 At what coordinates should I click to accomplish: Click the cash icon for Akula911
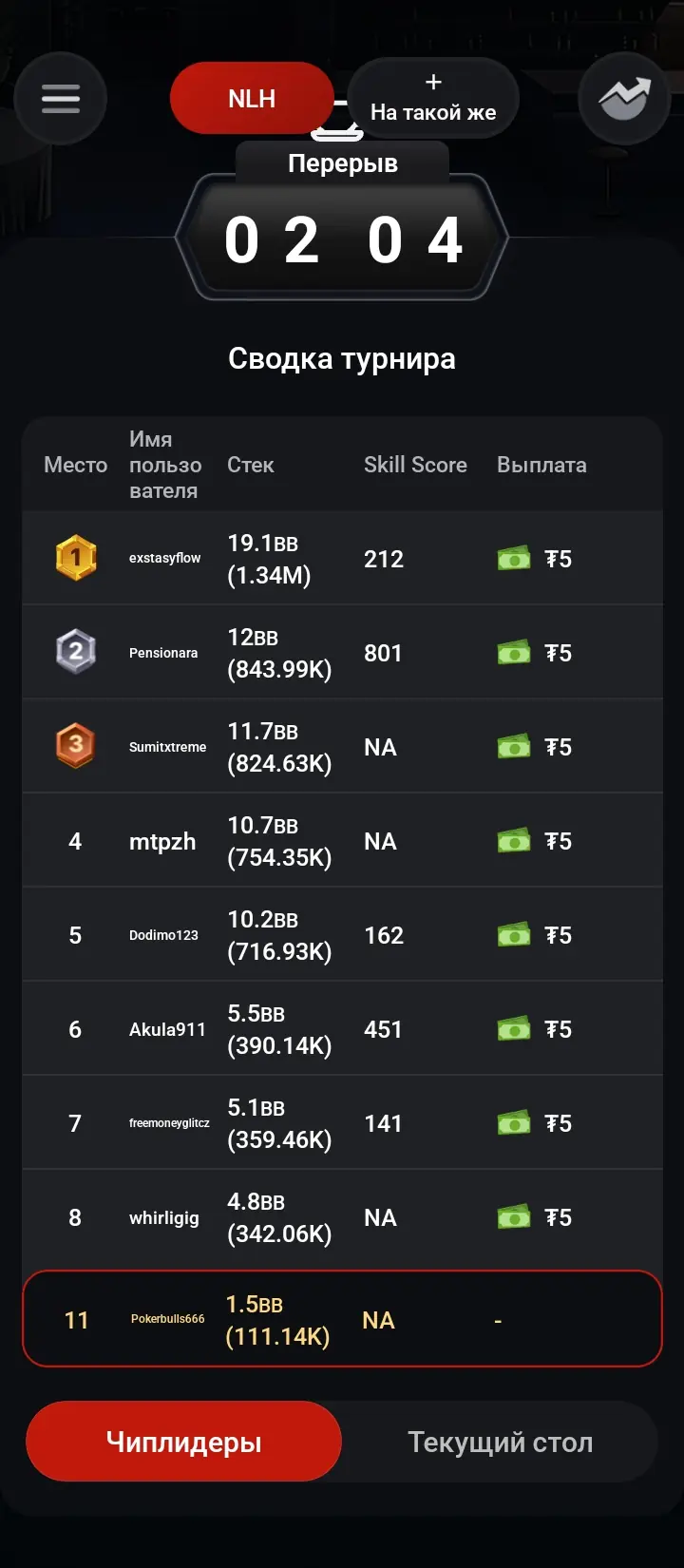pyautogui.click(x=514, y=1029)
